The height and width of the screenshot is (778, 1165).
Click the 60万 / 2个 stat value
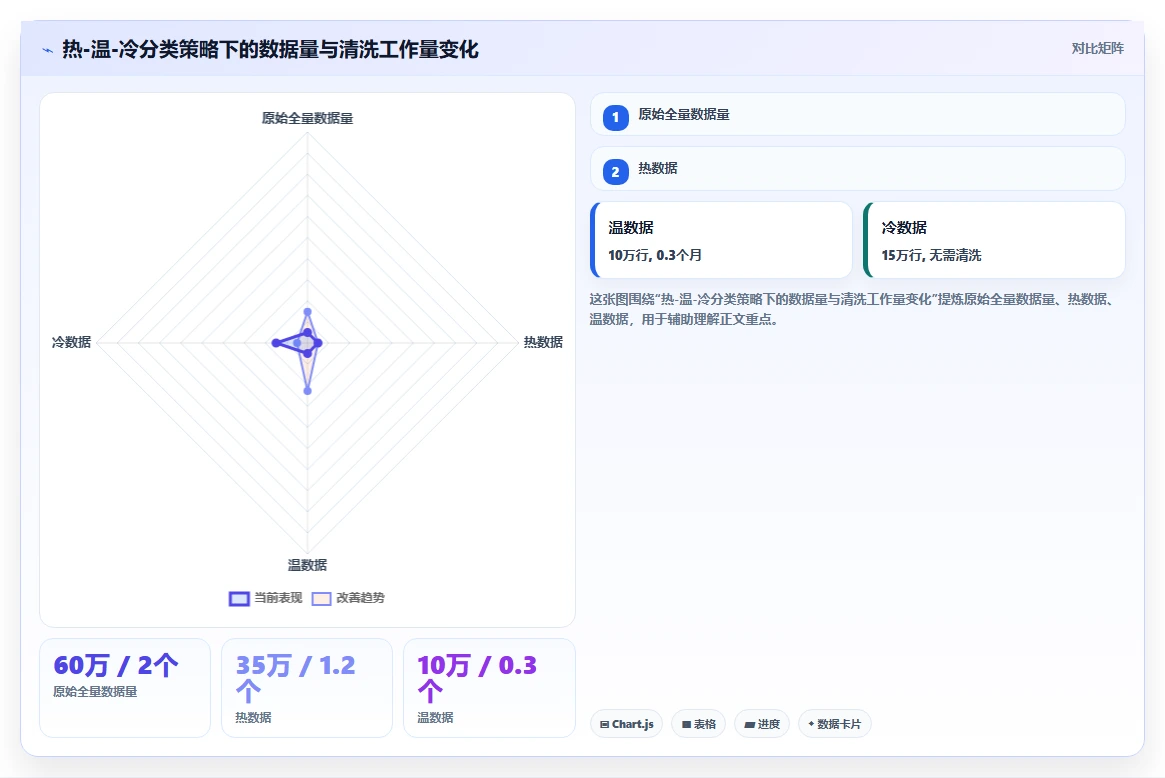(116, 665)
